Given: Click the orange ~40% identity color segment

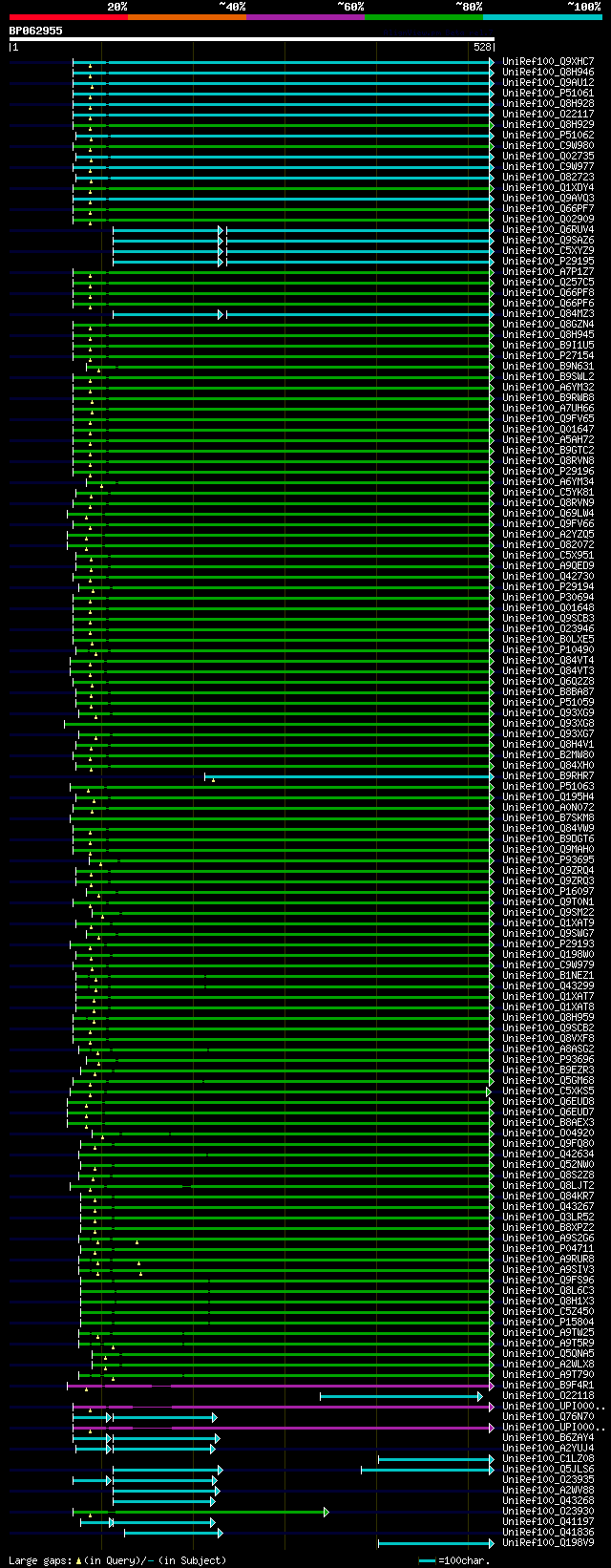Looking at the screenshot, I should [x=187, y=17].
